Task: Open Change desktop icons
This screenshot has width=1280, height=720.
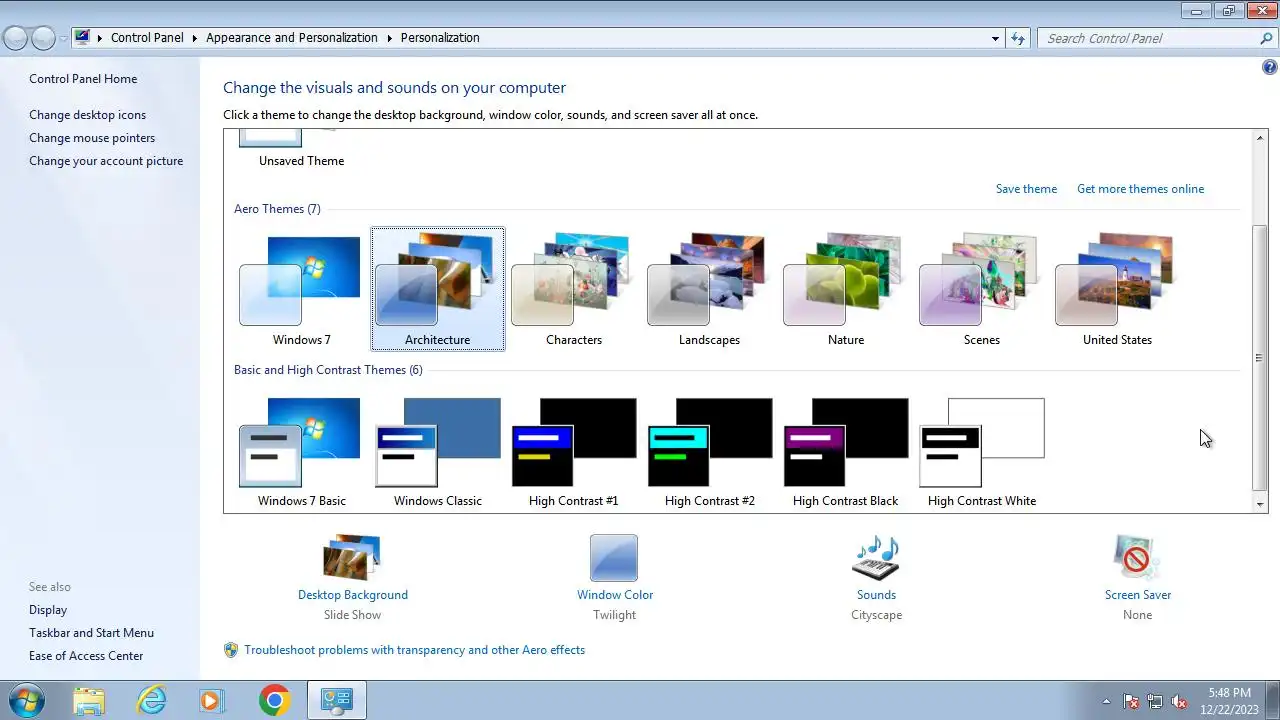Action: point(87,115)
